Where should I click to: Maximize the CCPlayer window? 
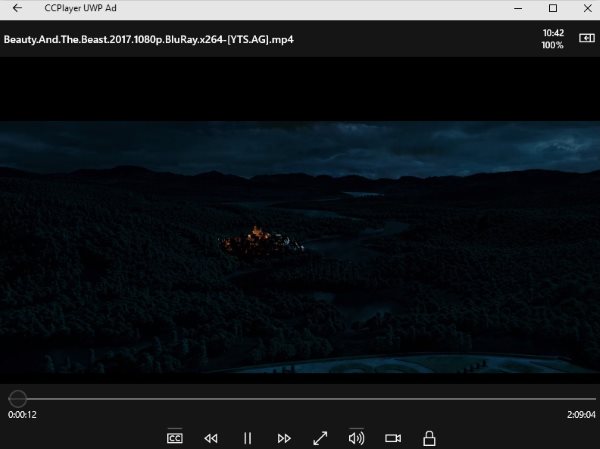pyautogui.click(x=553, y=8)
